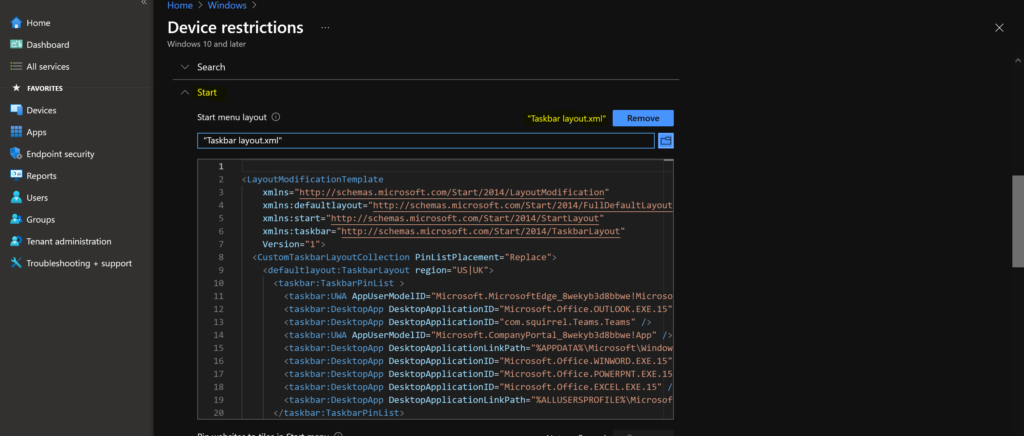1024x436 pixels.
Task: Click the info icon next to Start menu layout
Action: coord(276,117)
